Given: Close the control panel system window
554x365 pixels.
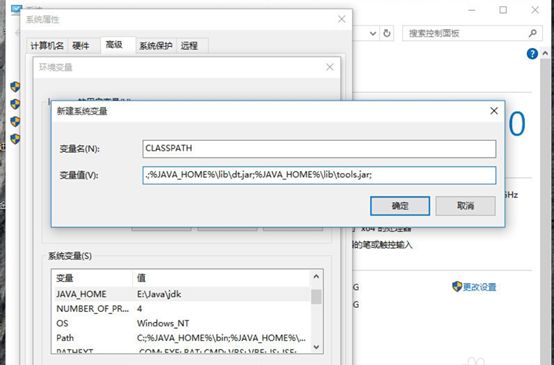Looking at the screenshot, I should (x=535, y=10).
